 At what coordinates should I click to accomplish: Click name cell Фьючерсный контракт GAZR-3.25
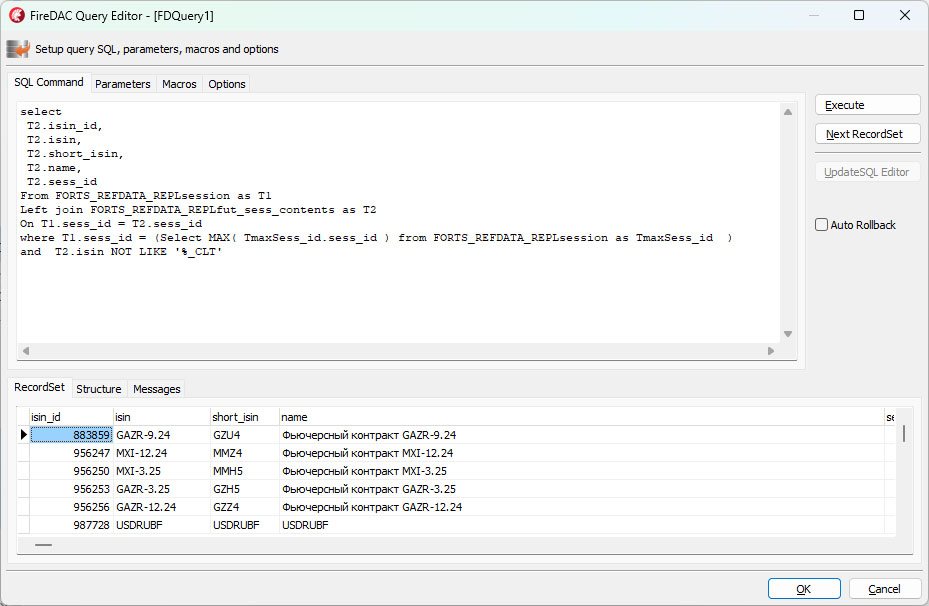[x=581, y=489]
